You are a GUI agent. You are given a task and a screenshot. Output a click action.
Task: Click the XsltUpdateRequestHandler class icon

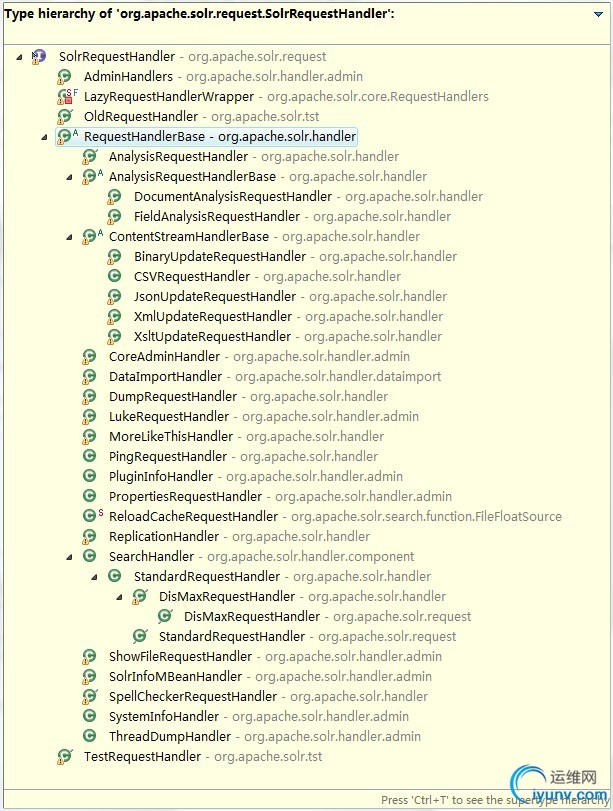tap(114, 336)
